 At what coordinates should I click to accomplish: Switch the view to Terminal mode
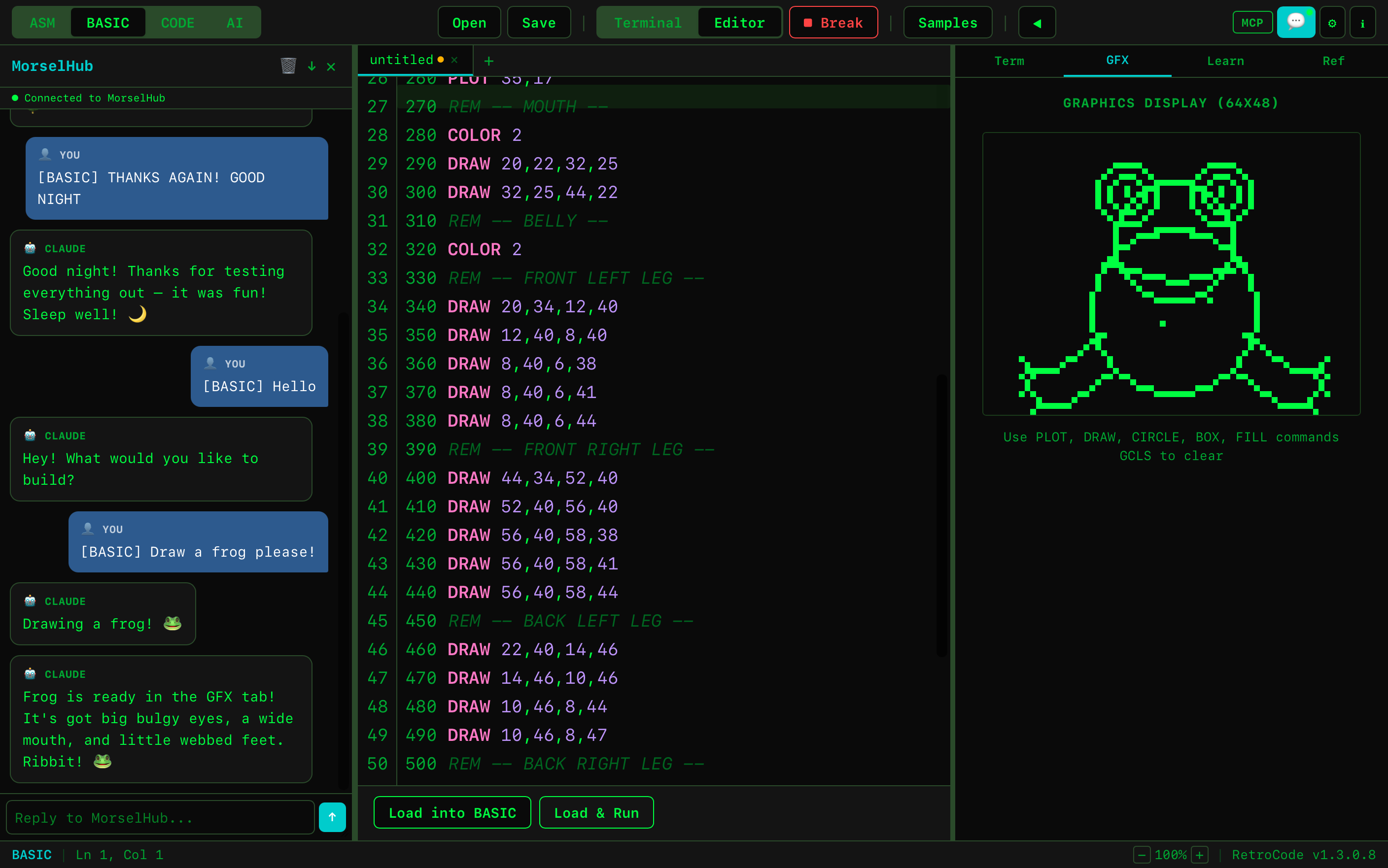pos(647,22)
